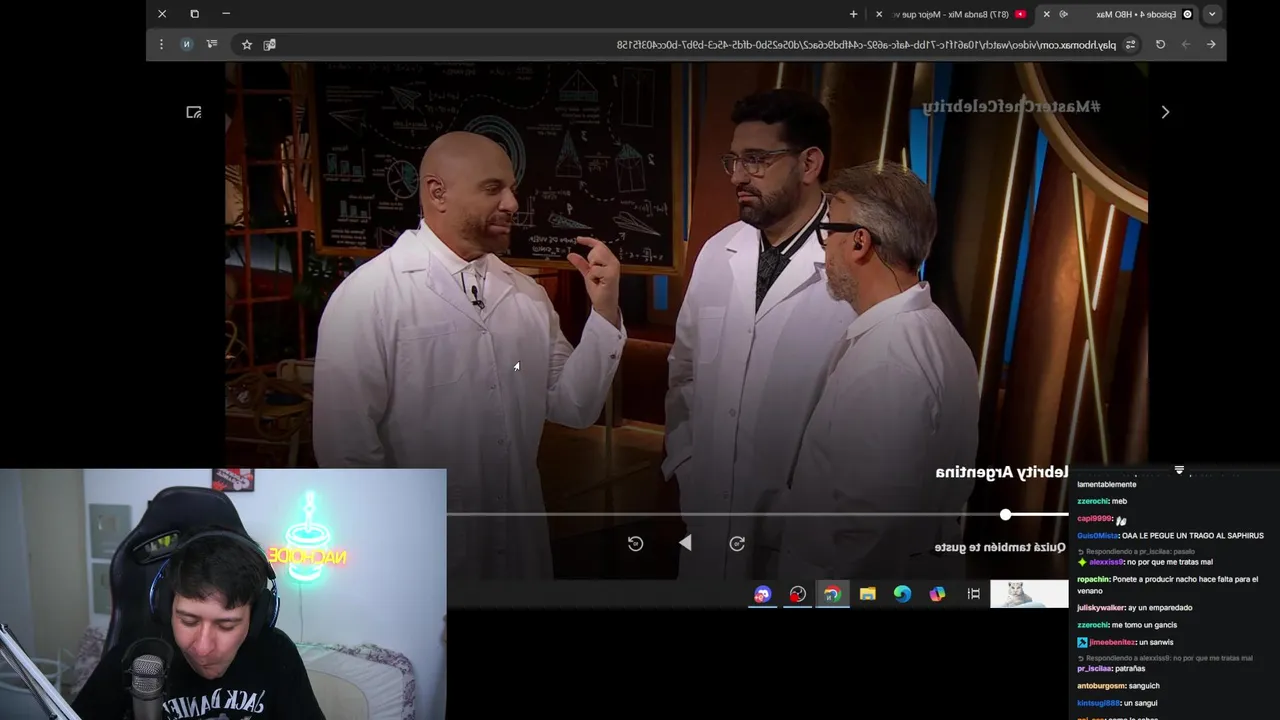
Task: Click zzerochi in 'me tomo un gancis' message
Action: 1093,625
